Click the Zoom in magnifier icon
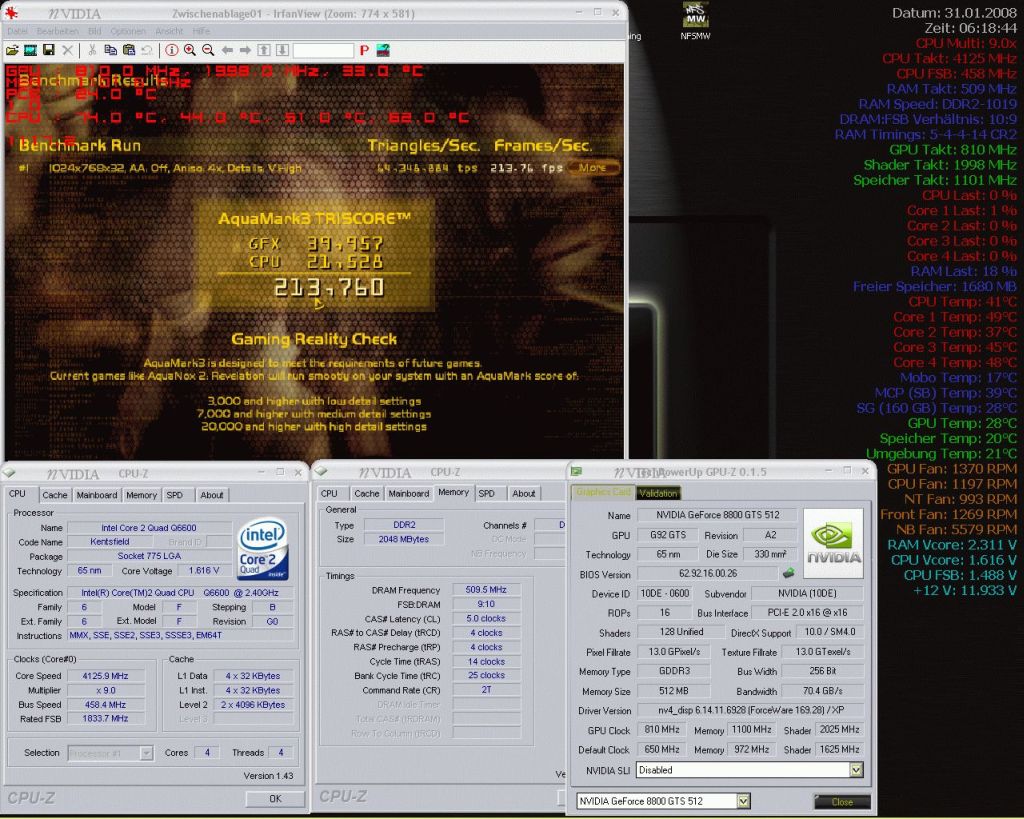Image resolution: width=1024 pixels, height=819 pixels. 189,50
